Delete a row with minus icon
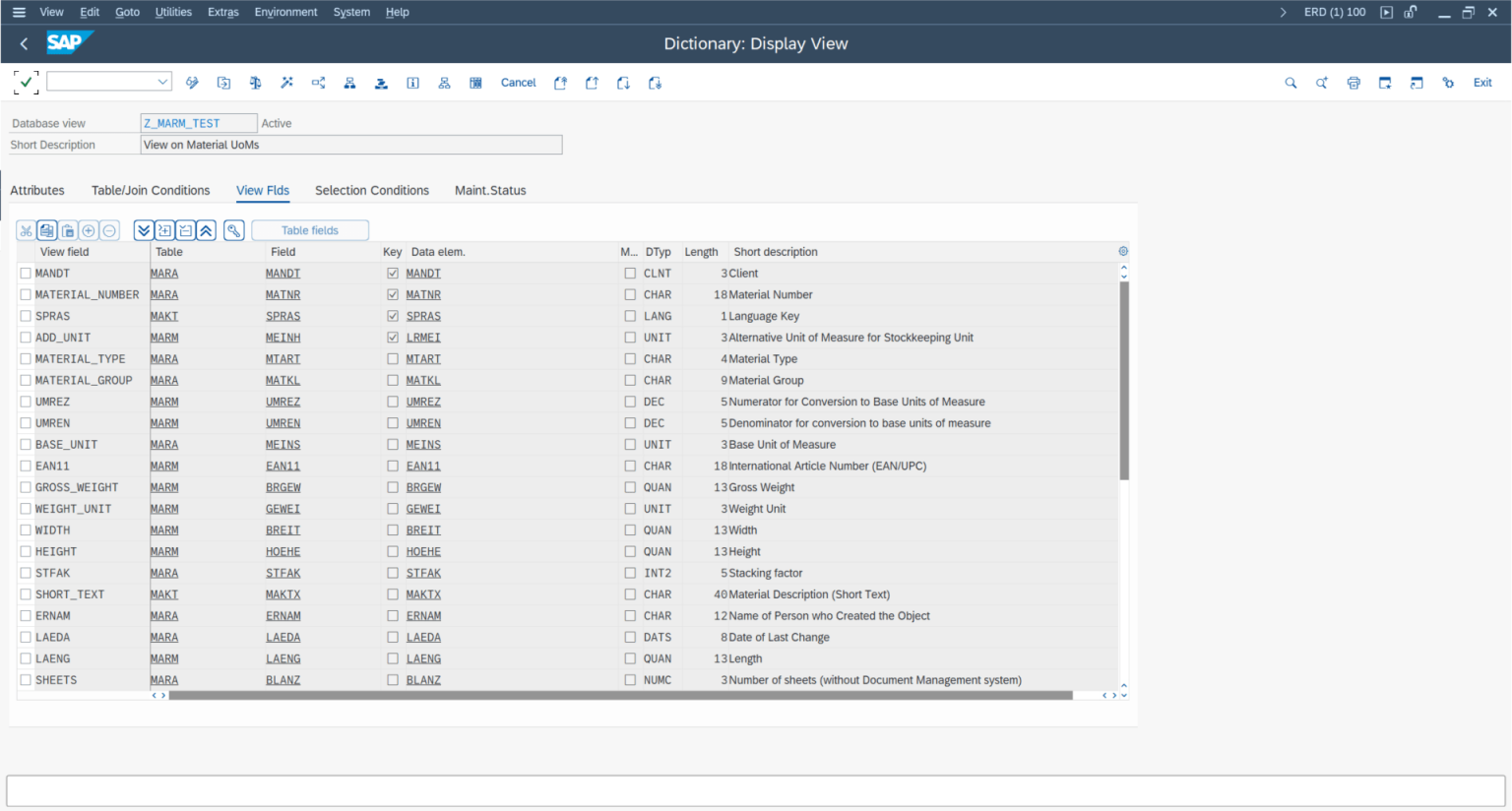 108,229
